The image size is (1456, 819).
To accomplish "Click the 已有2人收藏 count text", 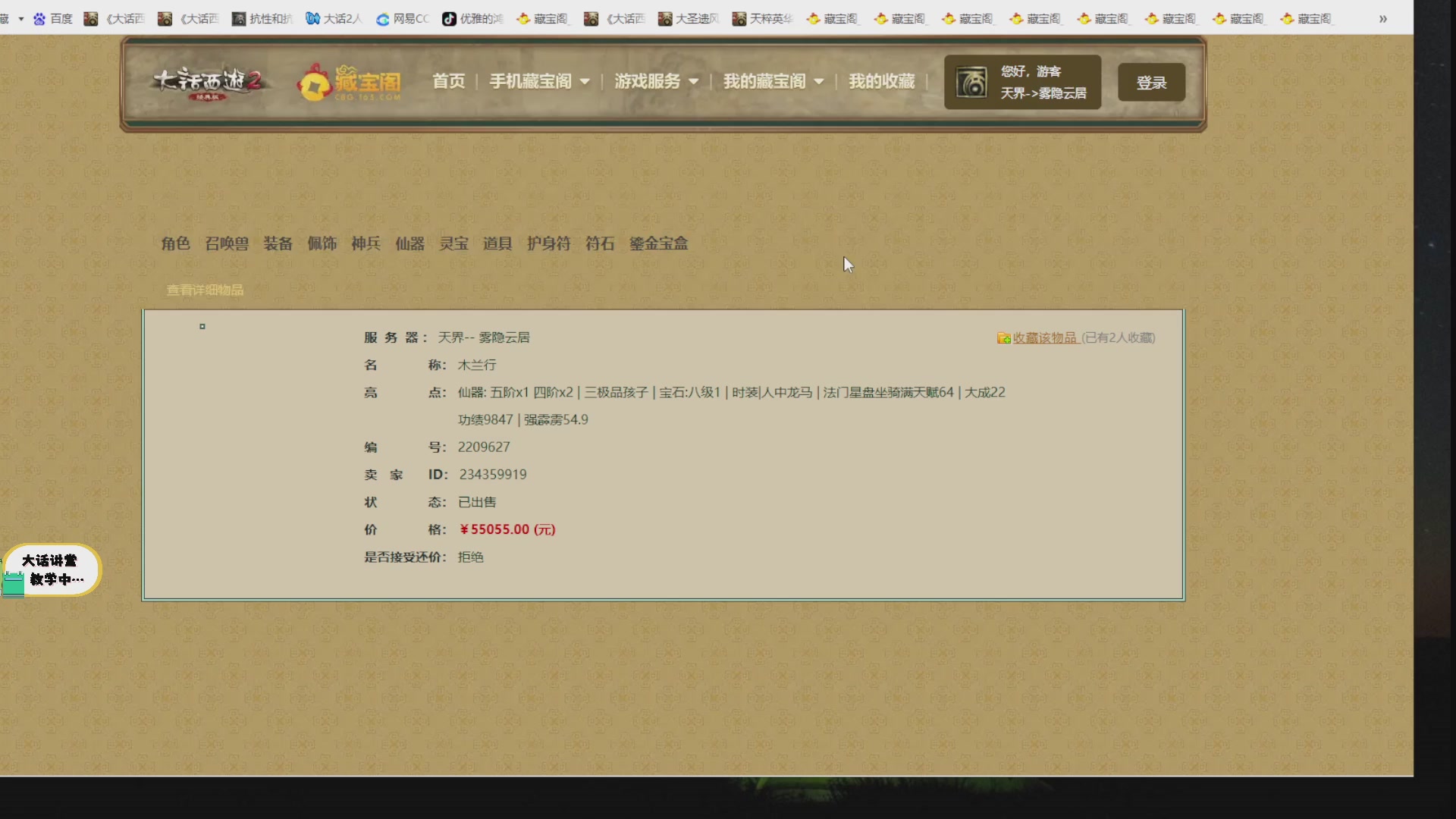I will [x=1119, y=337].
